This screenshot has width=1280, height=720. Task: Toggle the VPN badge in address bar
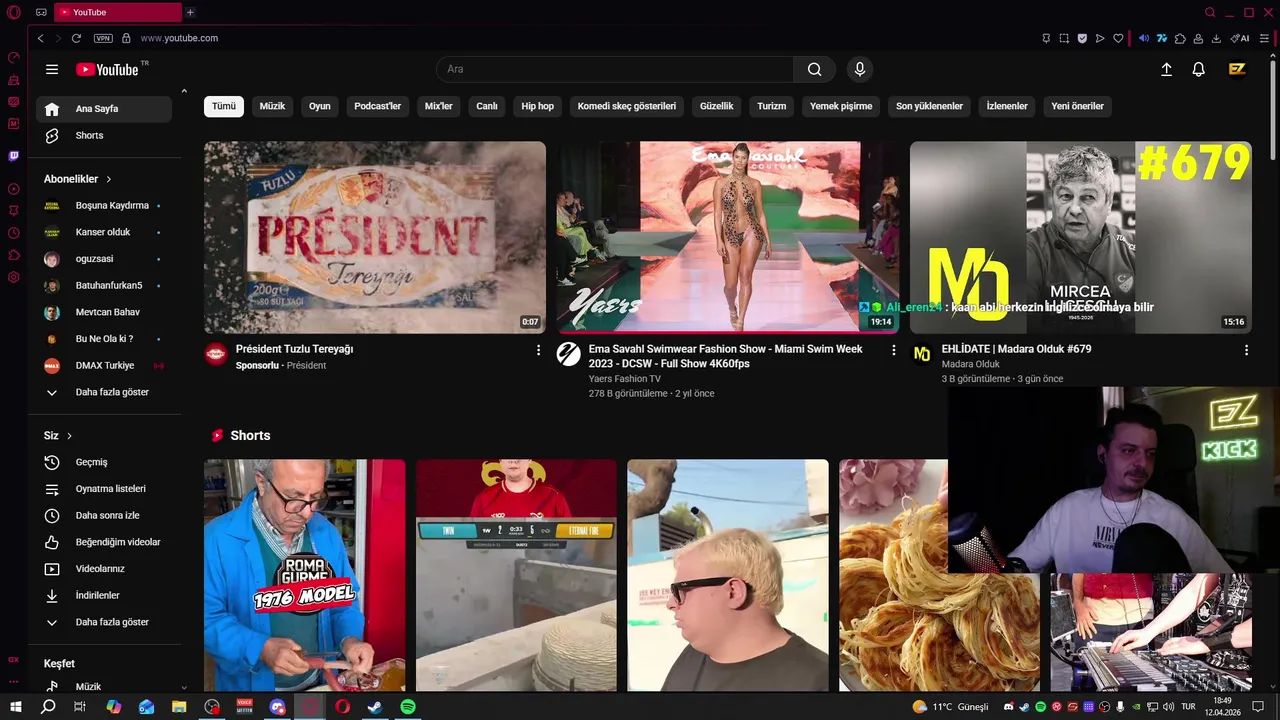[103, 38]
